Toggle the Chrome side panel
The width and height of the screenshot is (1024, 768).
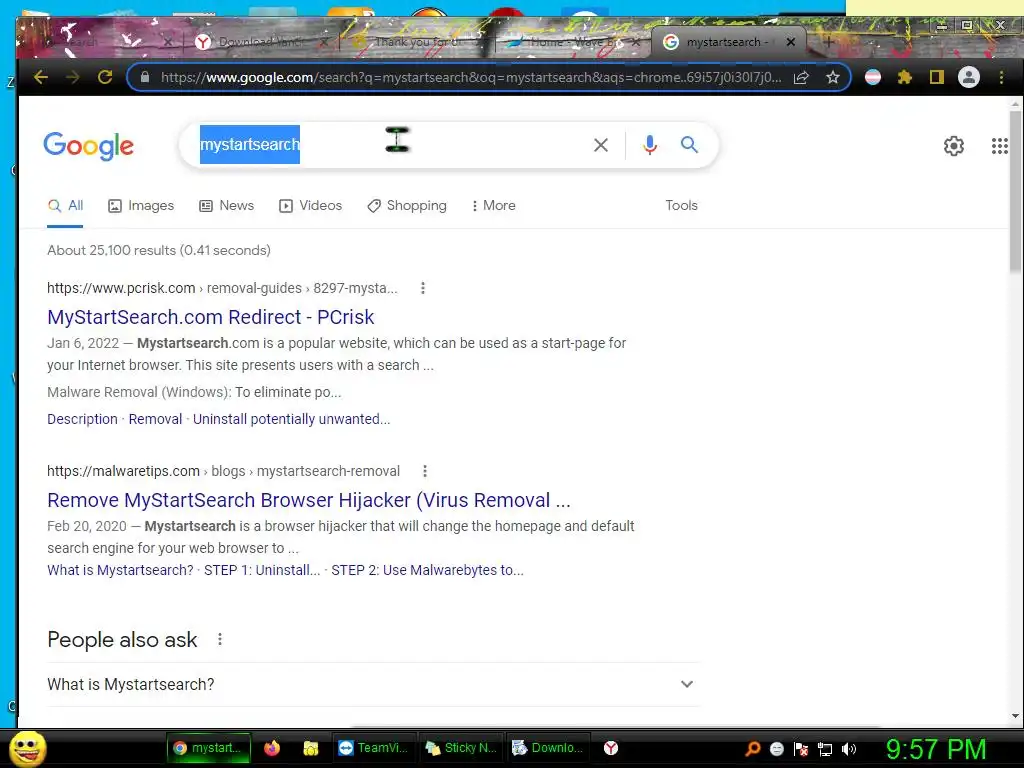pos(936,77)
